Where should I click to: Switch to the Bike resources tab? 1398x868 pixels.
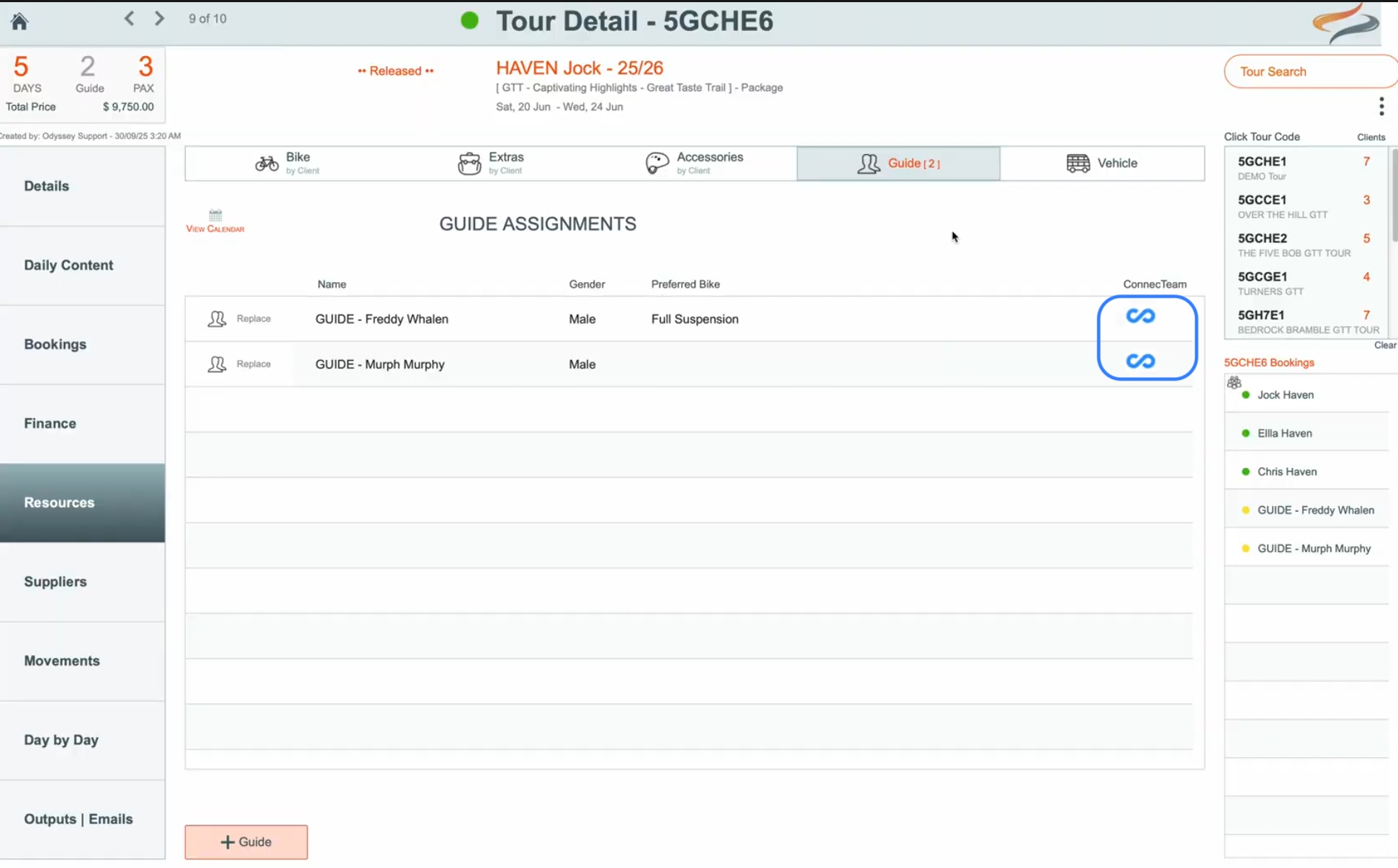click(287, 163)
